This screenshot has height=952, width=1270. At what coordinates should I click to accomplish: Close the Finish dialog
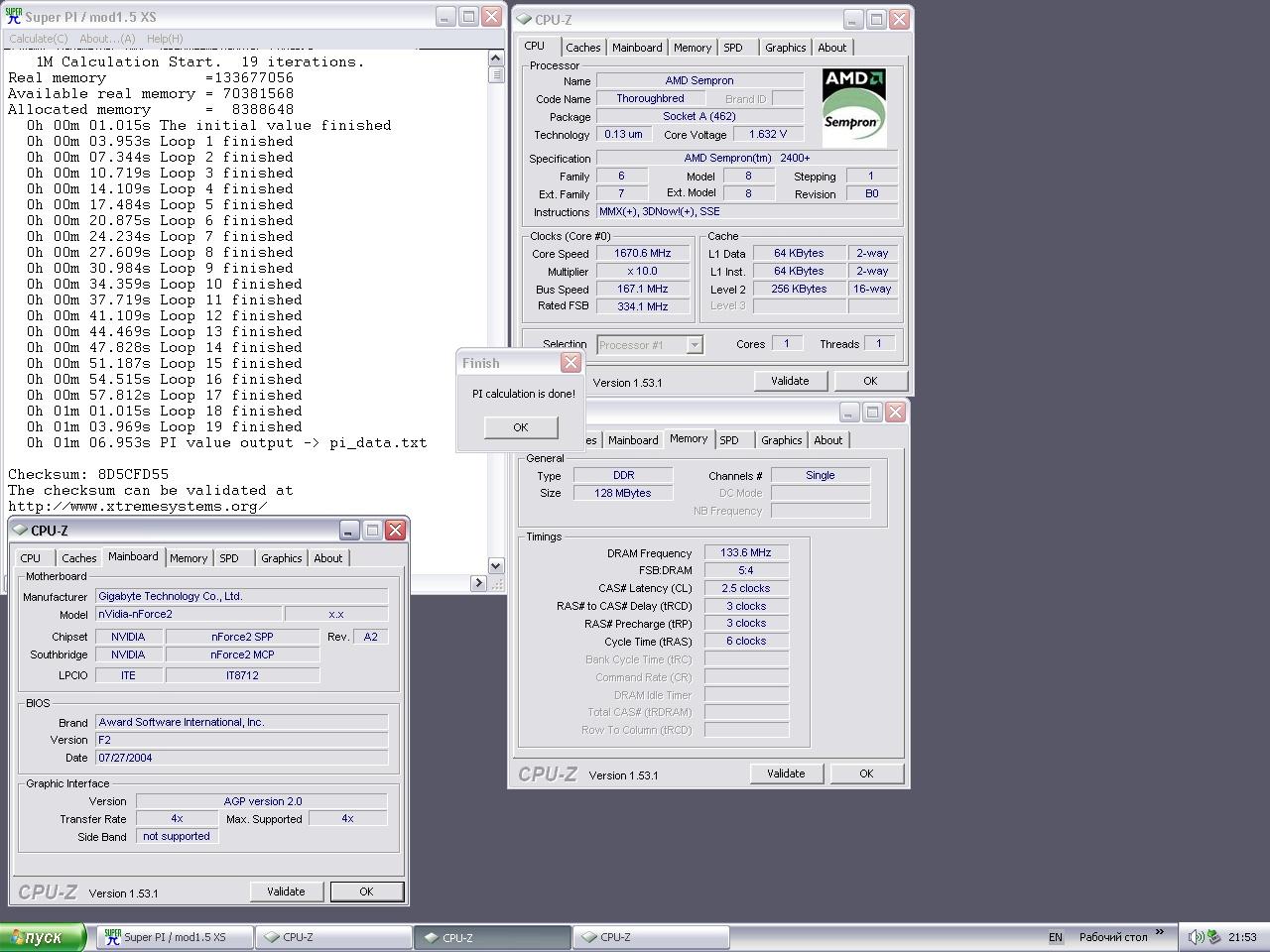(571, 363)
